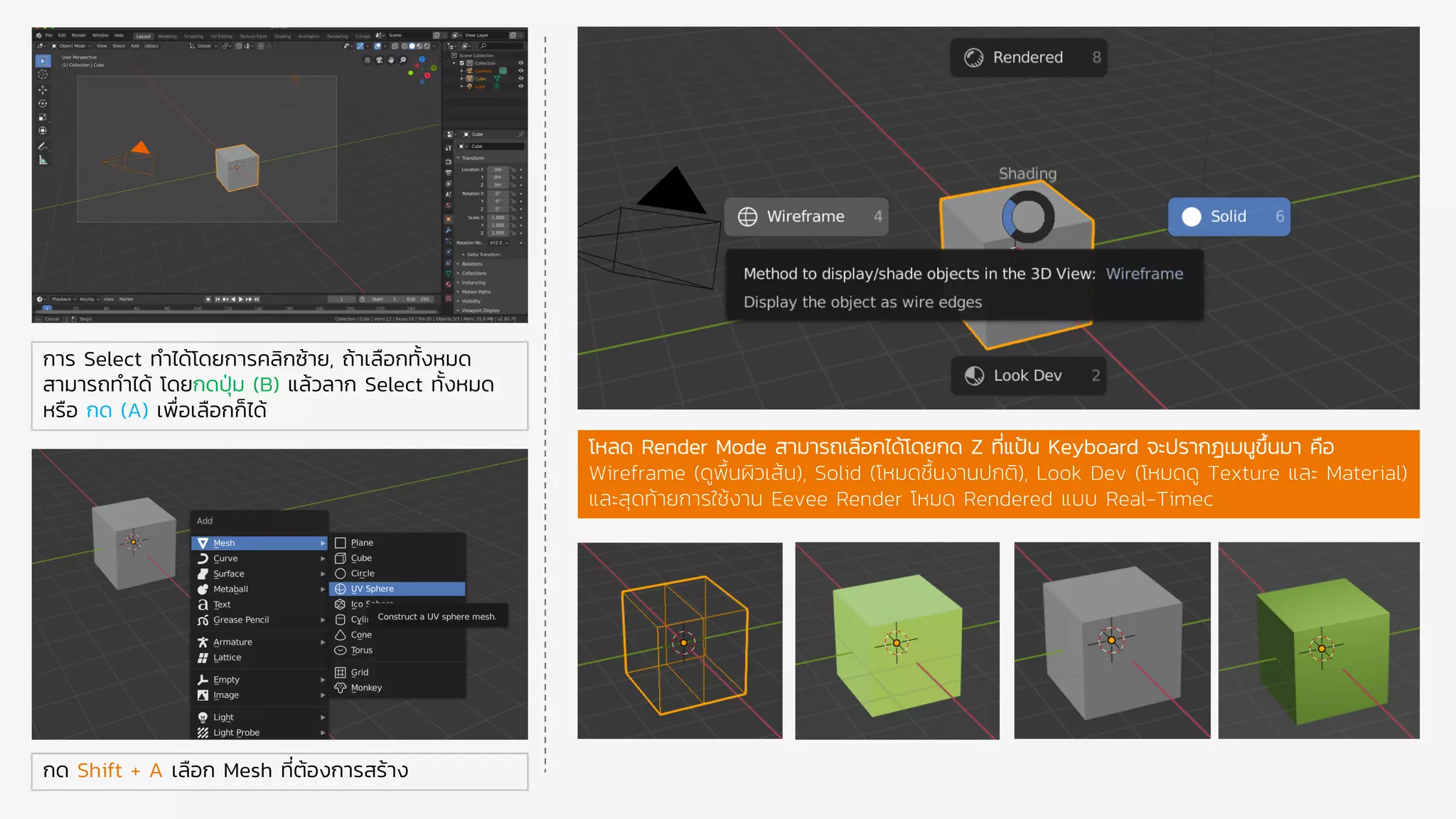Viewport: 1456px width, 819px height.
Task: Open the Object Mode dropdown
Action: tap(72, 45)
